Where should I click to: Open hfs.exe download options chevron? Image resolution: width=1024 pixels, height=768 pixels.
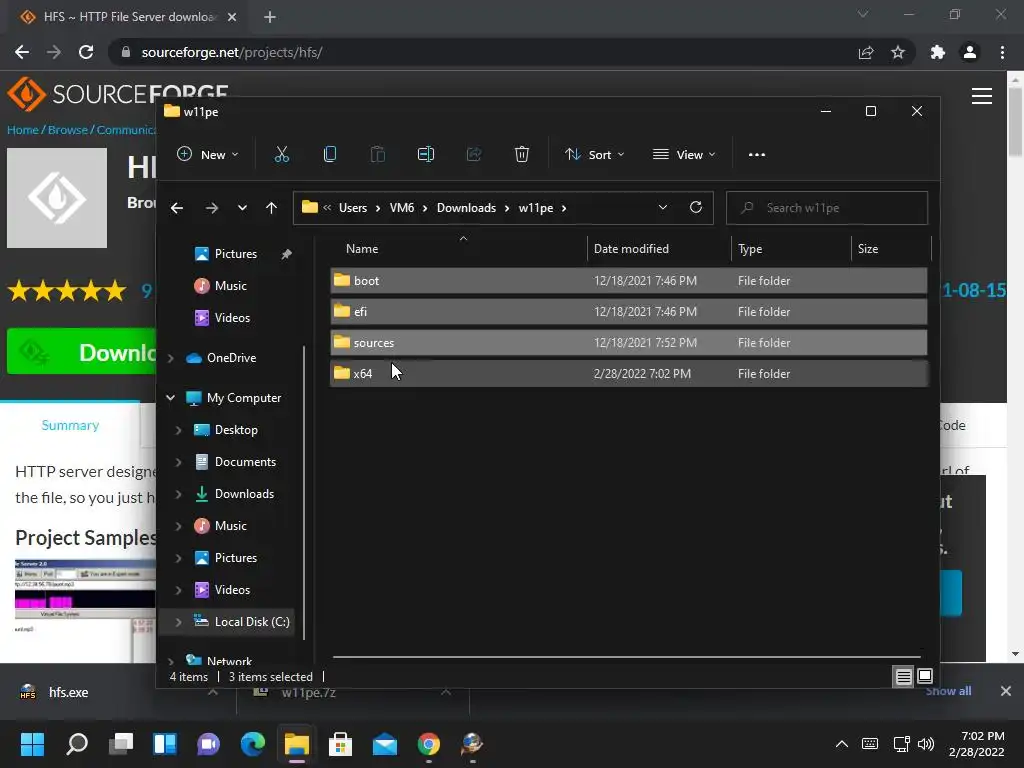[212, 692]
